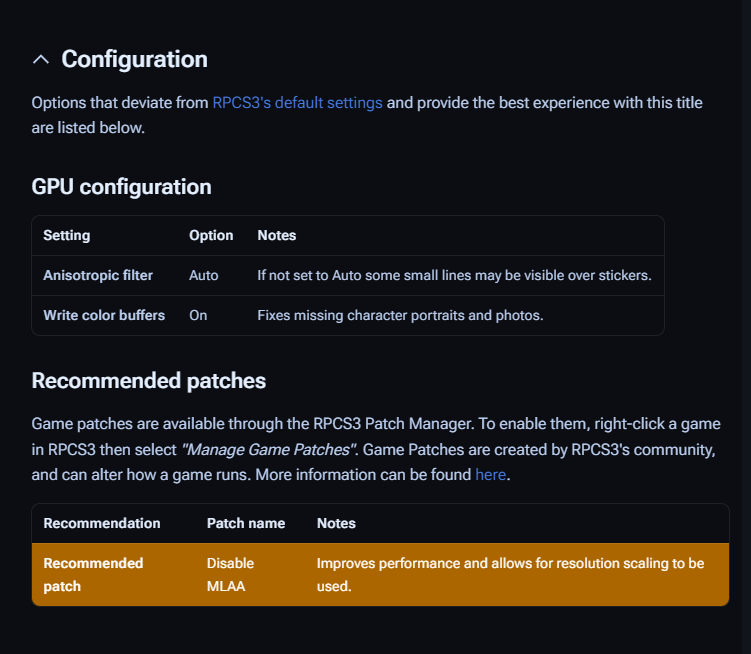The width and height of the screenshot is (751, 654).
Task: Collapse the Configuration section chevron
Action: 41,60
